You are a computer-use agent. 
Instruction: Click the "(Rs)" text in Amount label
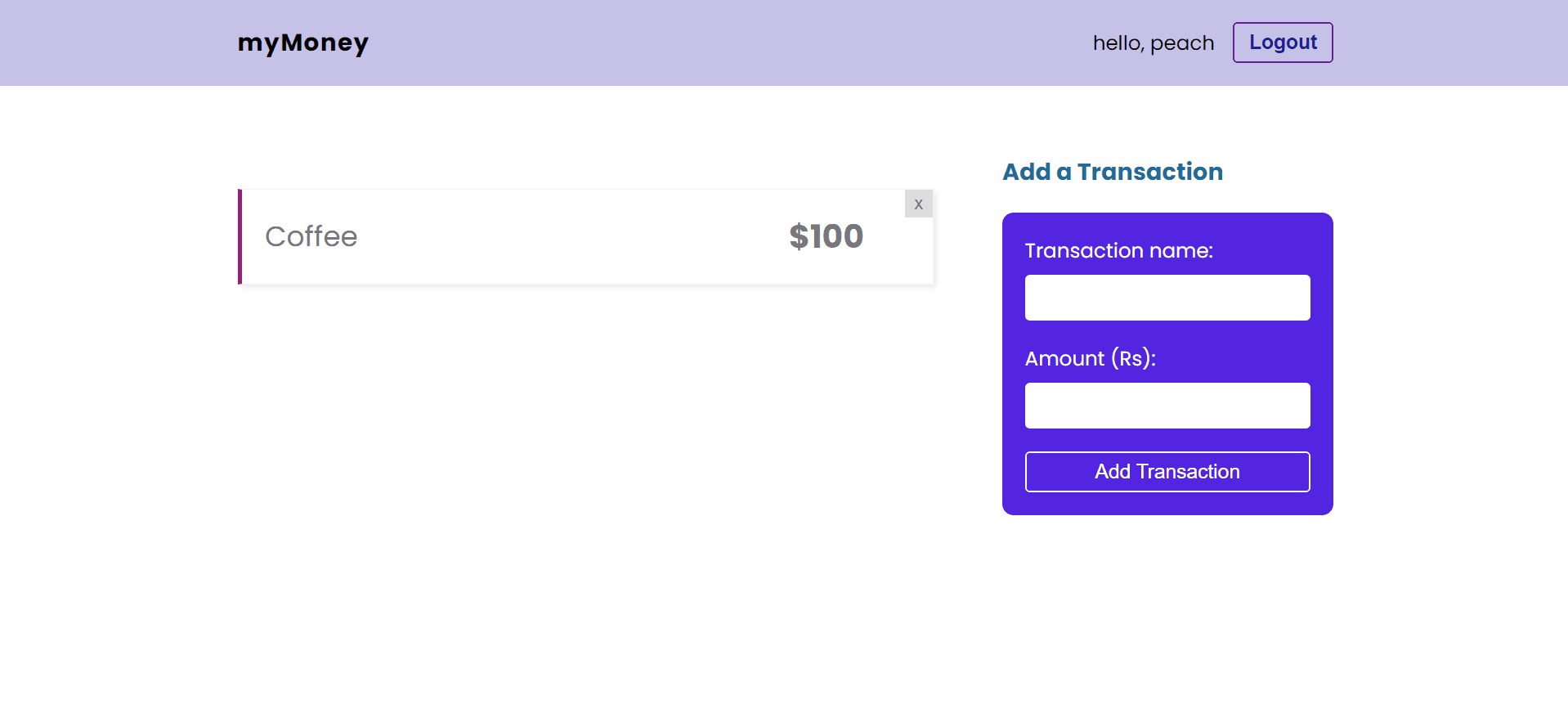pyautogui.click(x=1130, y=358)
